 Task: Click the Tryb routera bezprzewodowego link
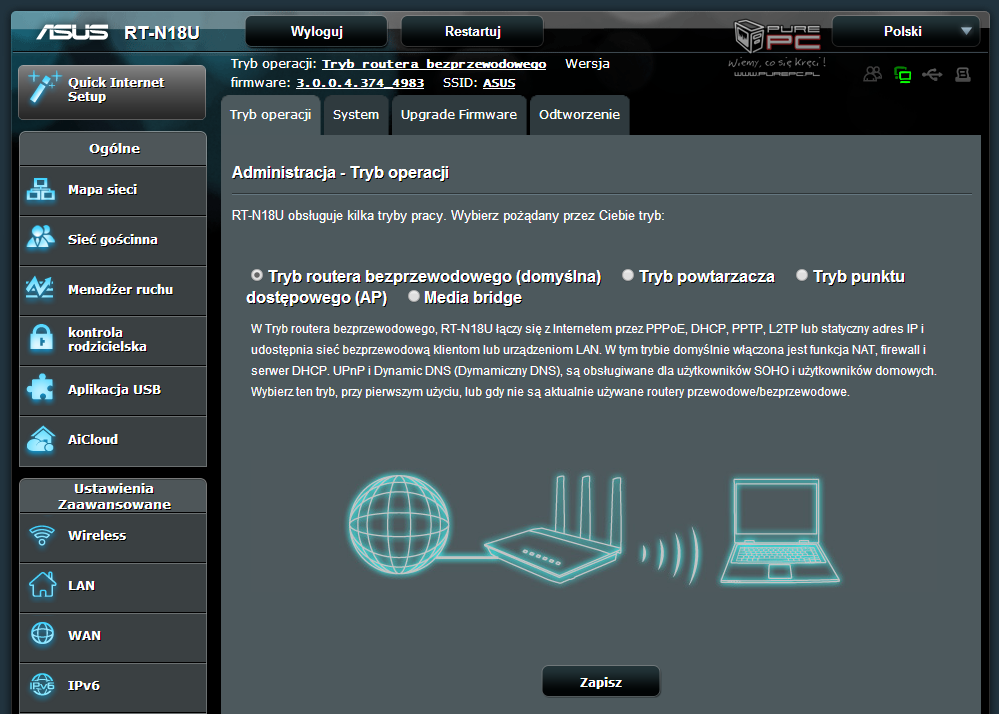[x=434, y=64]
